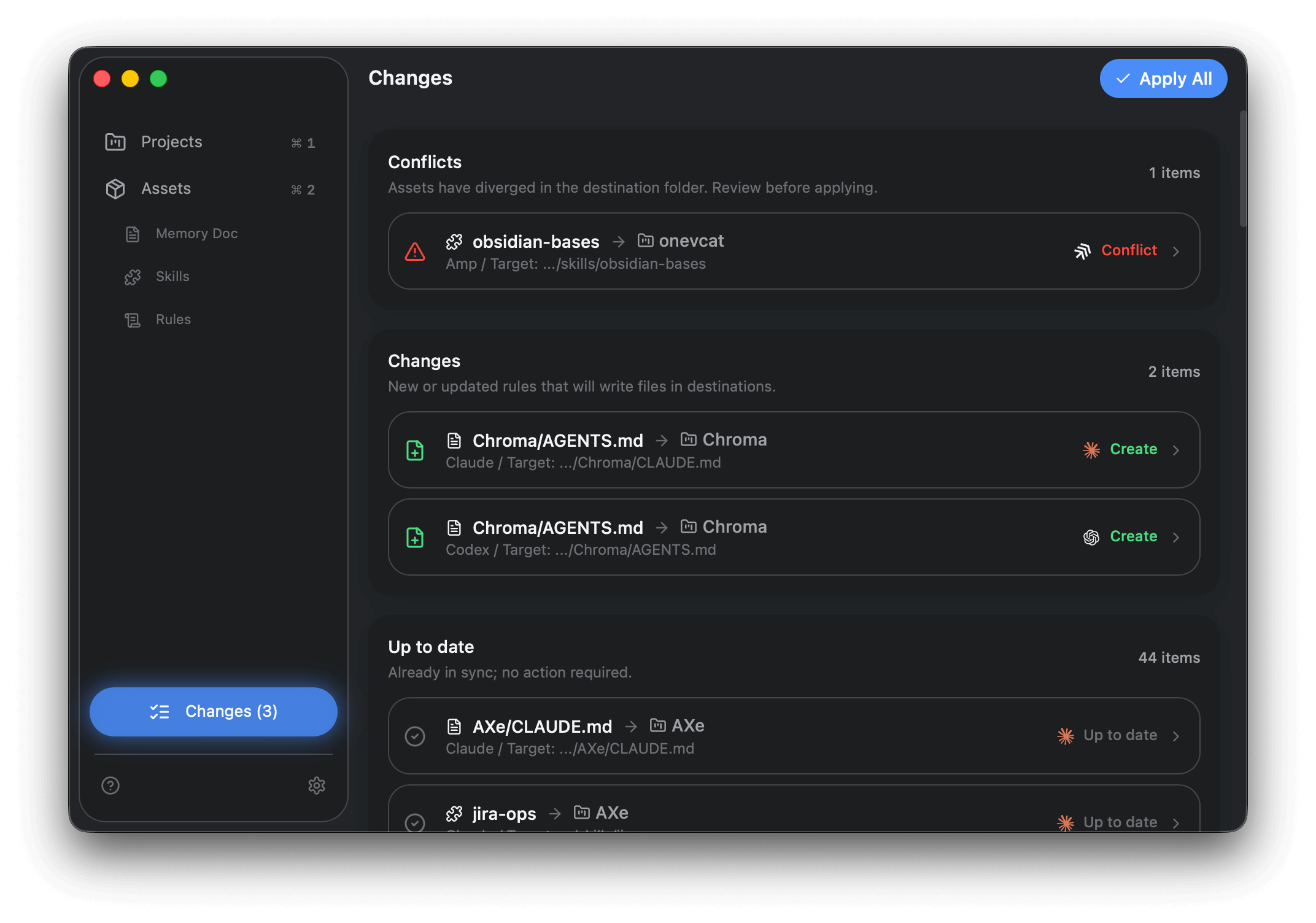Image resolution: width=1316 pixels, height=923 pixels.
Task: Open settings via the gear icon
Action: [x=317, y=786]
